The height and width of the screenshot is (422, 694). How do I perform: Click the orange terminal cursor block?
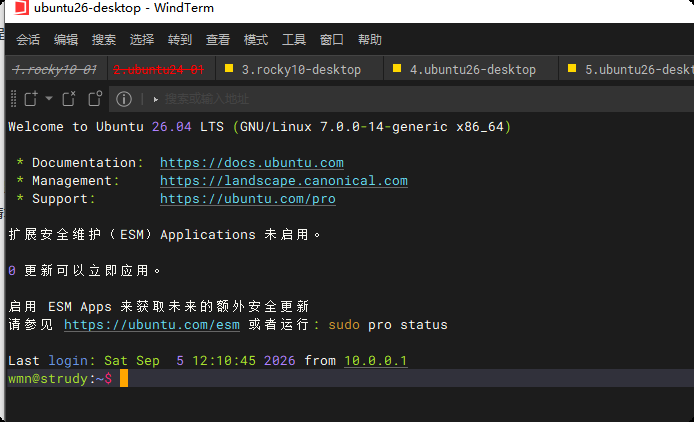coord(124,379)
